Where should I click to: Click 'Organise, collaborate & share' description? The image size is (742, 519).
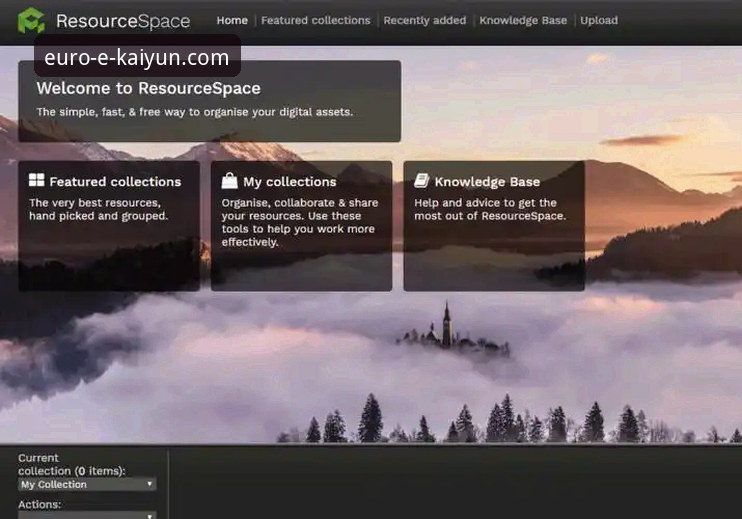pos(300,222)
